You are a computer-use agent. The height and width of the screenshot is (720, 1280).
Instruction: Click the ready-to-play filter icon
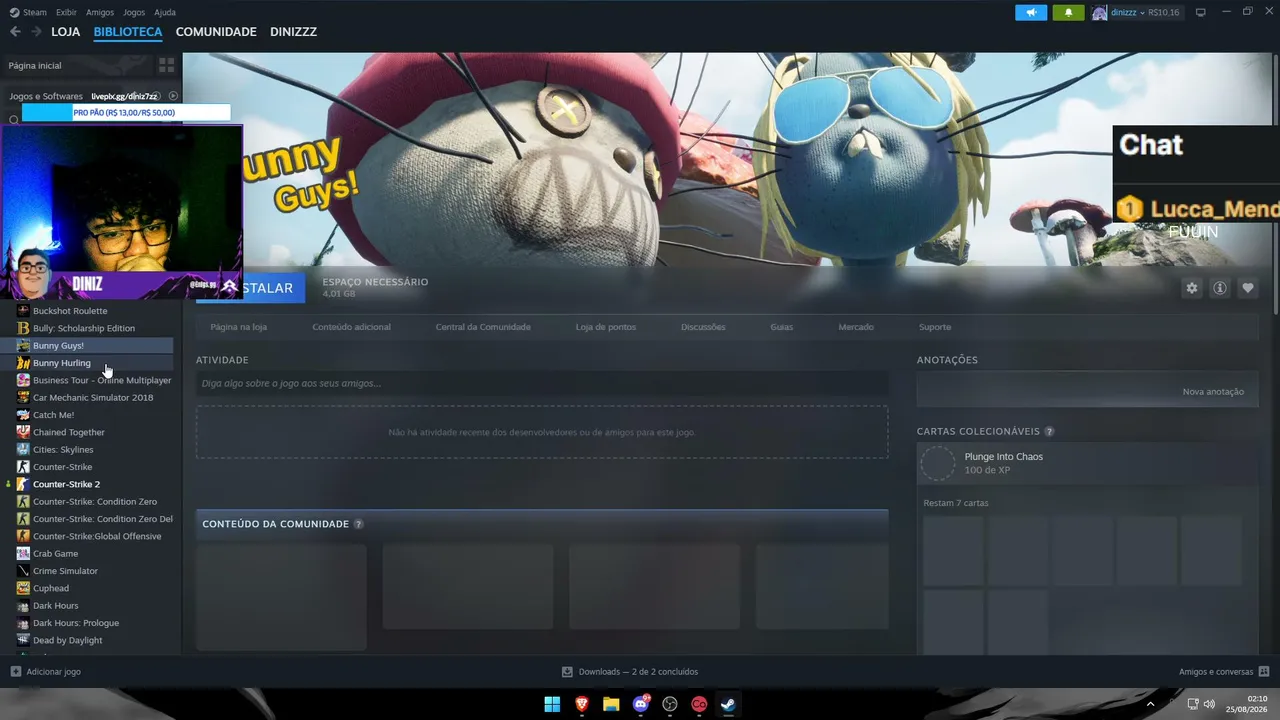173,96
